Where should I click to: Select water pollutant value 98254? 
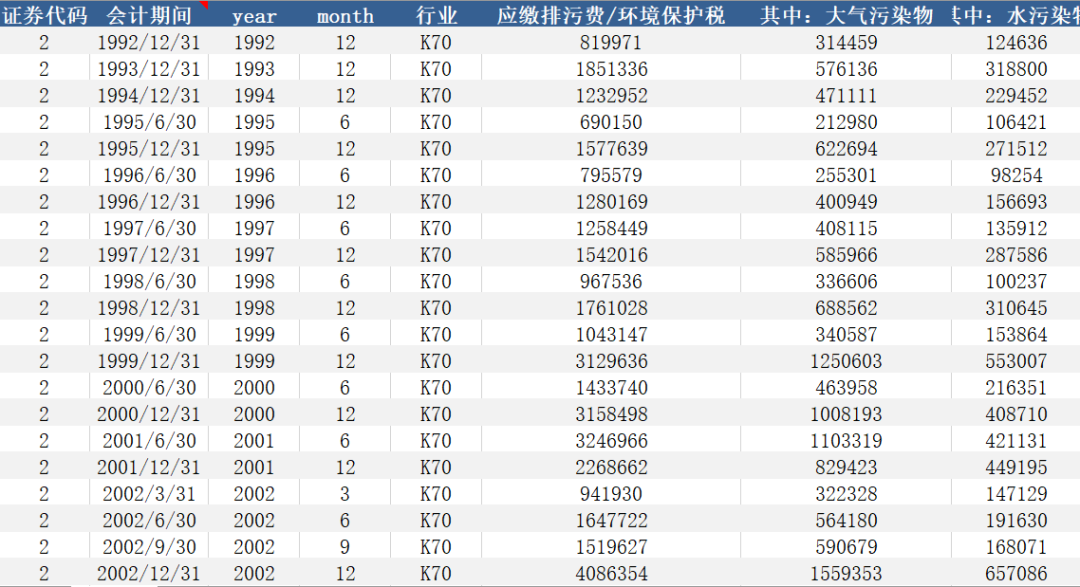point(1016,176)
